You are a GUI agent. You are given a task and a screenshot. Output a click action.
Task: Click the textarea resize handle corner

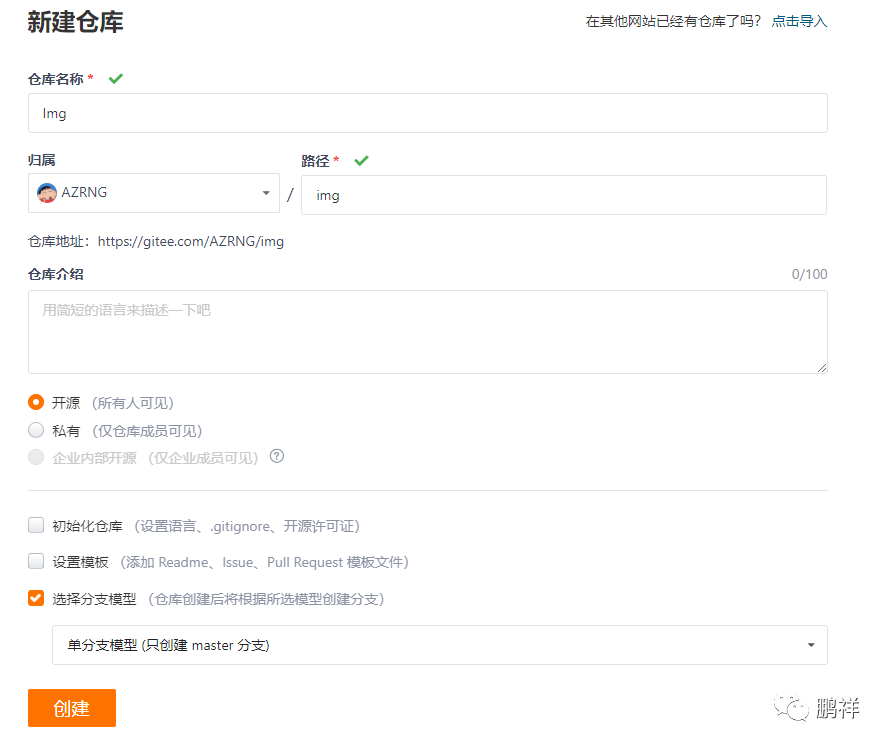(x=822, y=368)
